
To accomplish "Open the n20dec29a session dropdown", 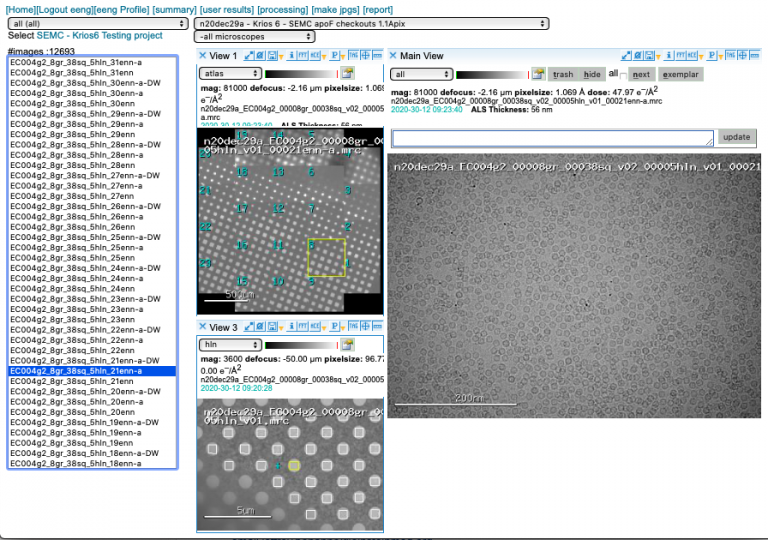I will coord(371,24).
